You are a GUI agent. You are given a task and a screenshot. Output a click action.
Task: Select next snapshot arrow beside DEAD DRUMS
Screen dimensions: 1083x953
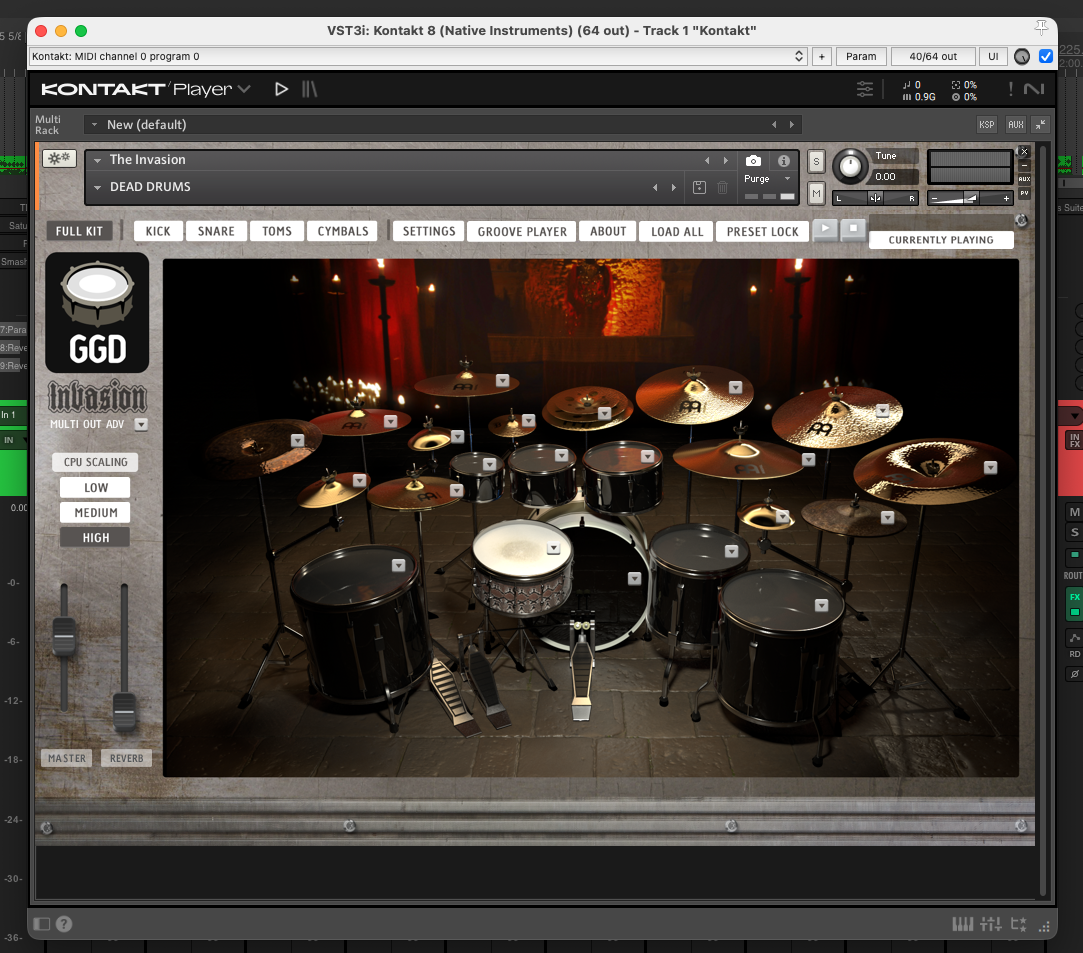click(x=673, y=187)
